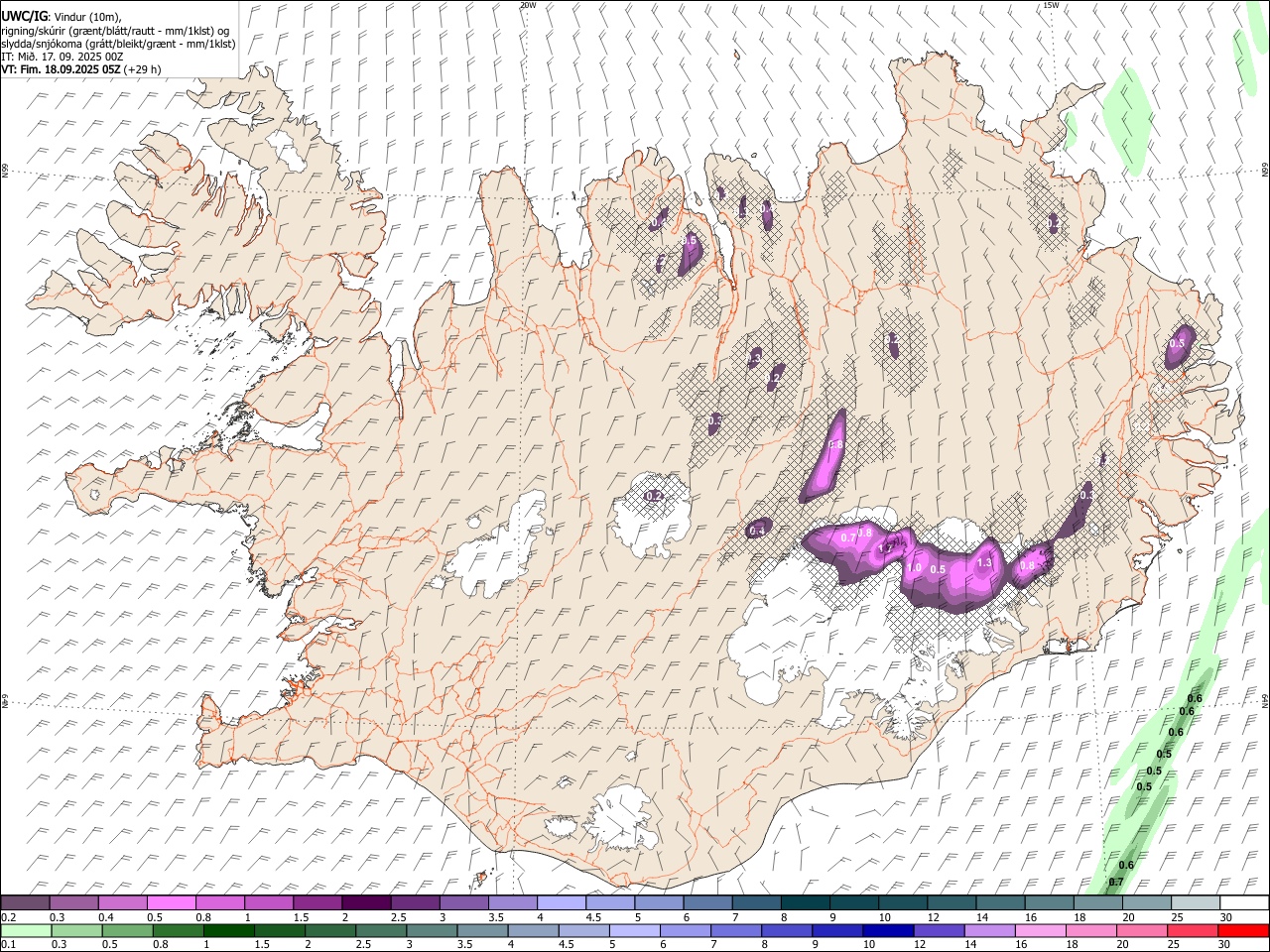Click the 'slydda/snjókoma (grátt/bleikt/grænt' header line
Viewport: 1270px width, 952px height.
[x=118, y=44]
